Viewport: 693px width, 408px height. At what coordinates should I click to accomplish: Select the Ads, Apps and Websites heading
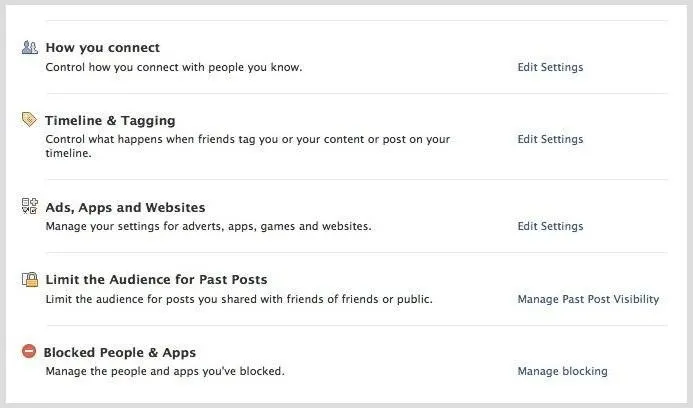pyautogui.click(x=126, y=208)
